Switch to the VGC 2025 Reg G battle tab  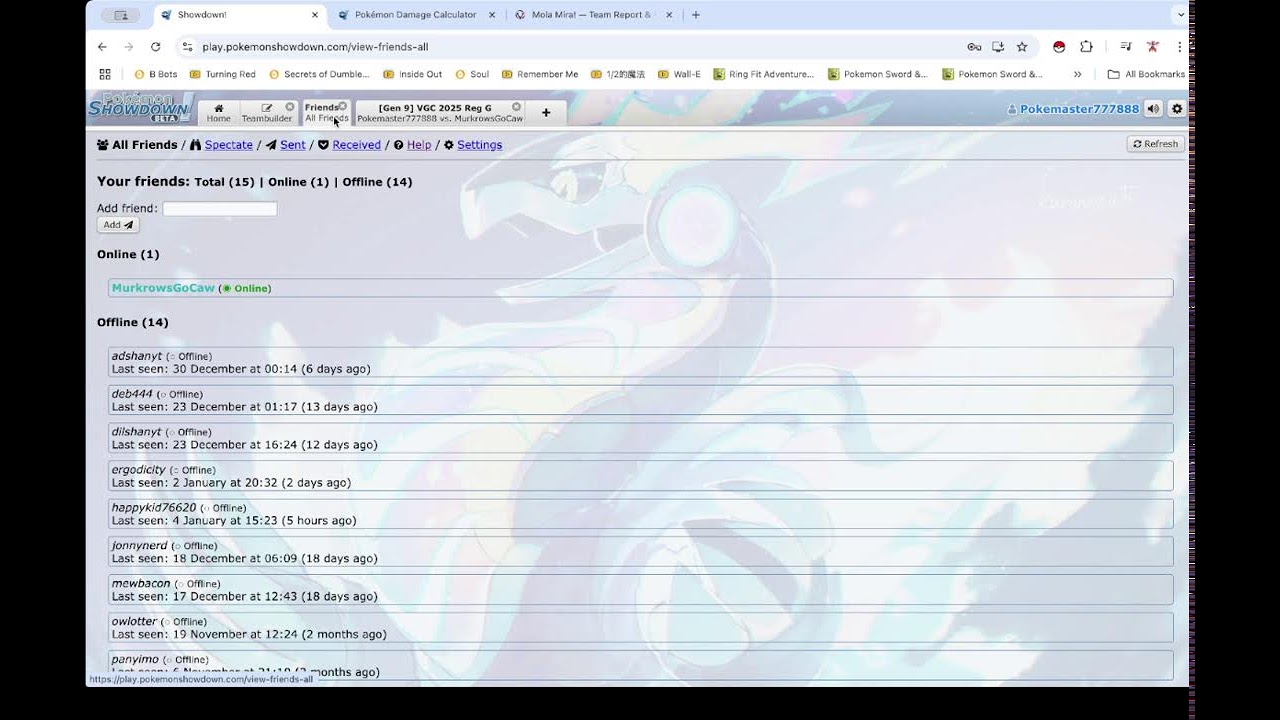pyautogui.click(x=439, y=113)
